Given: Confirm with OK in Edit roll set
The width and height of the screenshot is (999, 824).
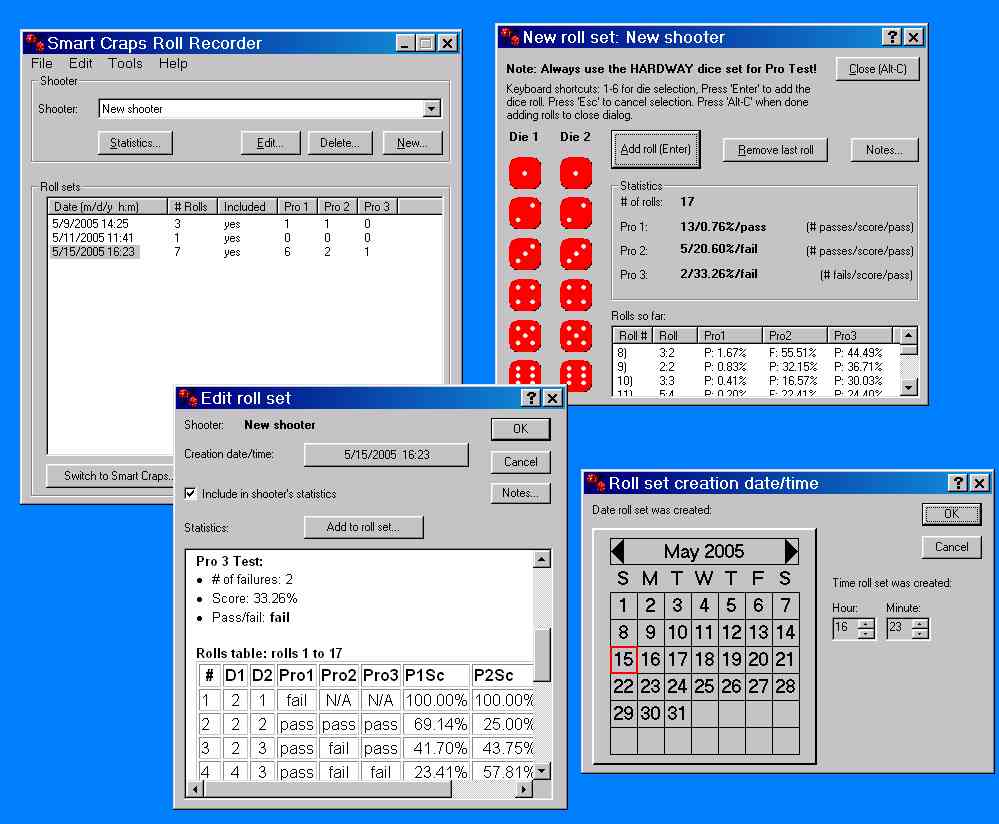Looking at the screenshot, I should pyautogui.click(x=521, y=429).
